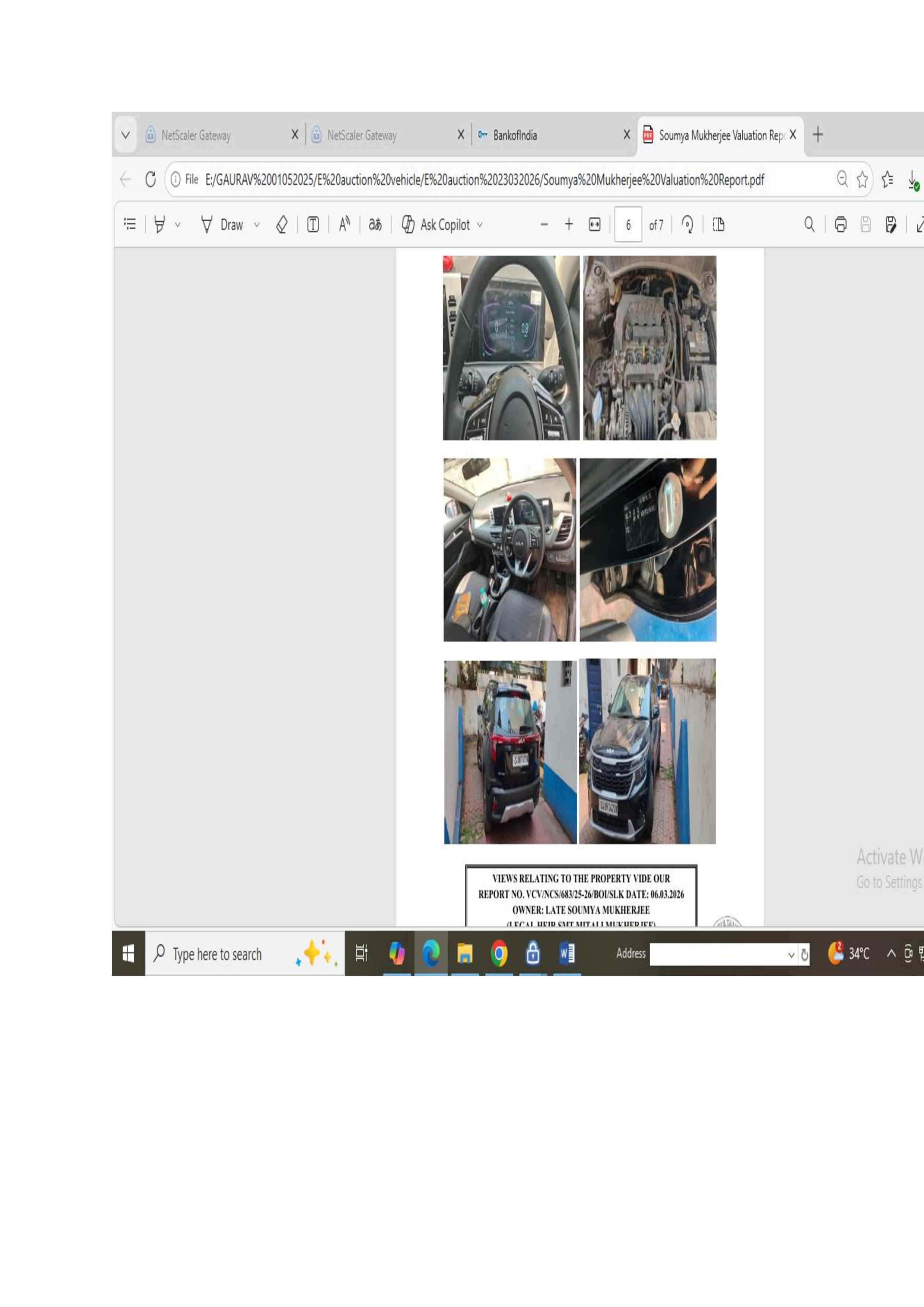Click the zoom in plus button

[568, 224]
